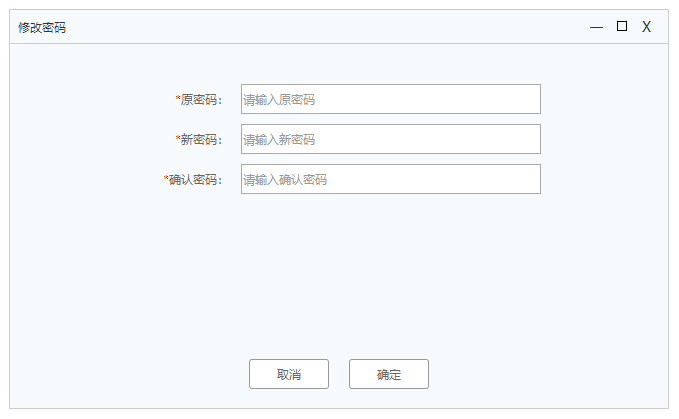Maximize the 修改密码 dialog window
The height and width of the screenshot is (419, 679).
(x=622, y=26)
